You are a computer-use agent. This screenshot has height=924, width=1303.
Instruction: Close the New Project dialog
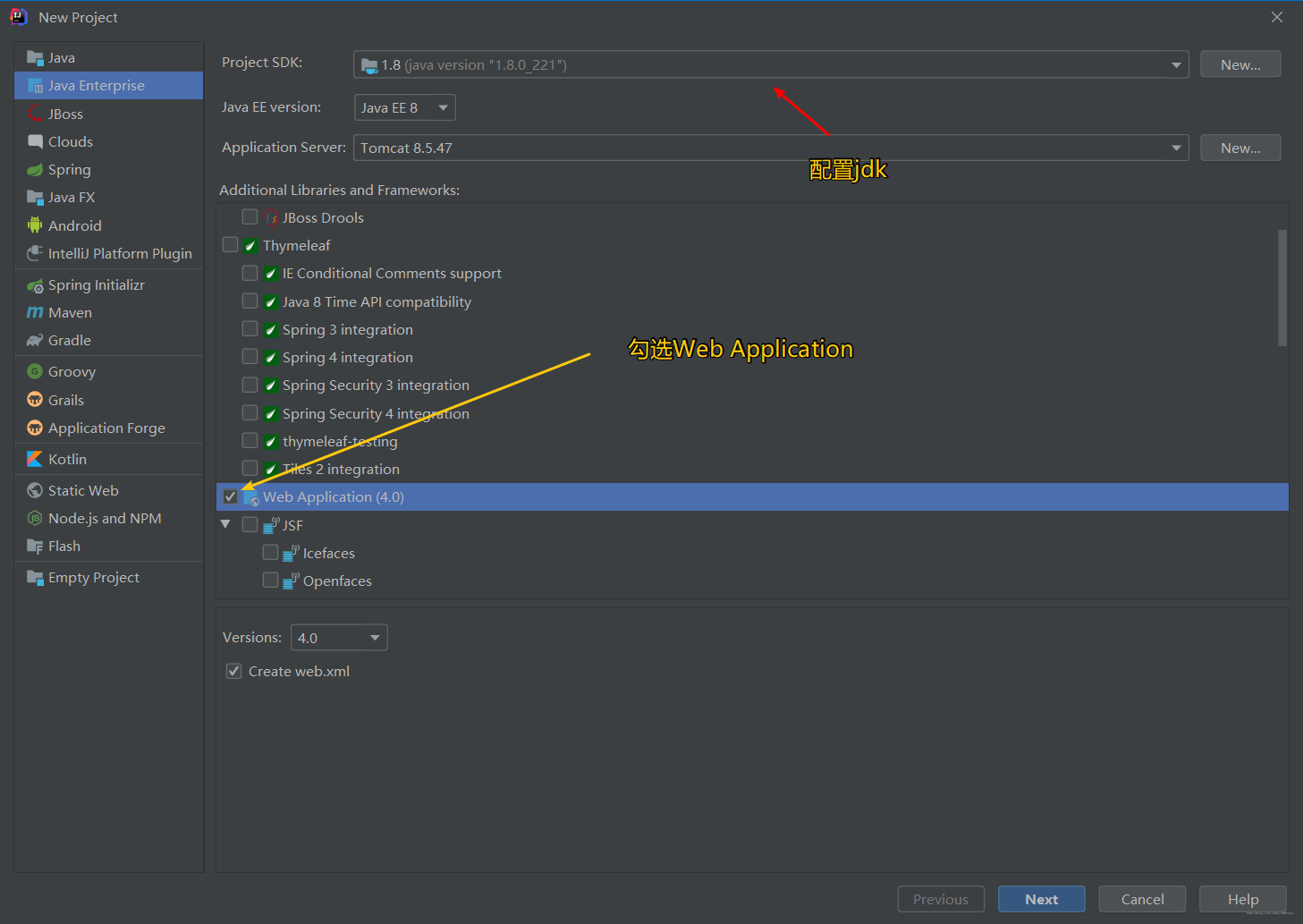(1277, 17)
